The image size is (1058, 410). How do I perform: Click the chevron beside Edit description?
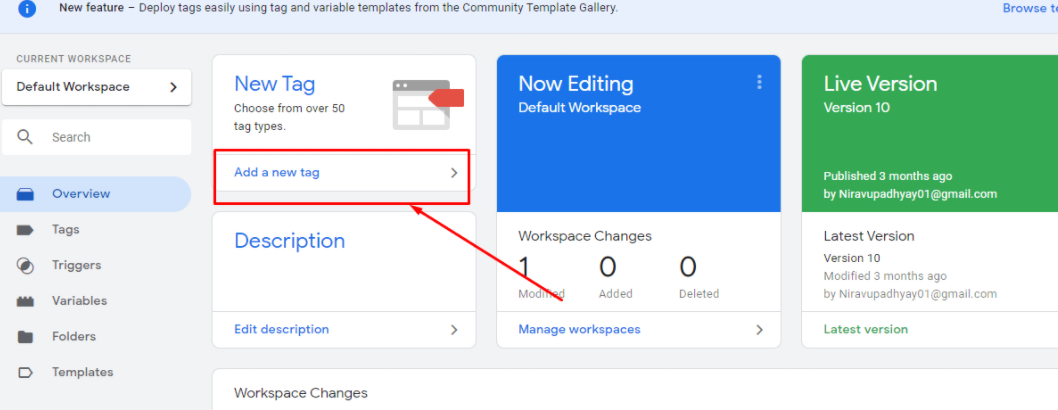454,330
